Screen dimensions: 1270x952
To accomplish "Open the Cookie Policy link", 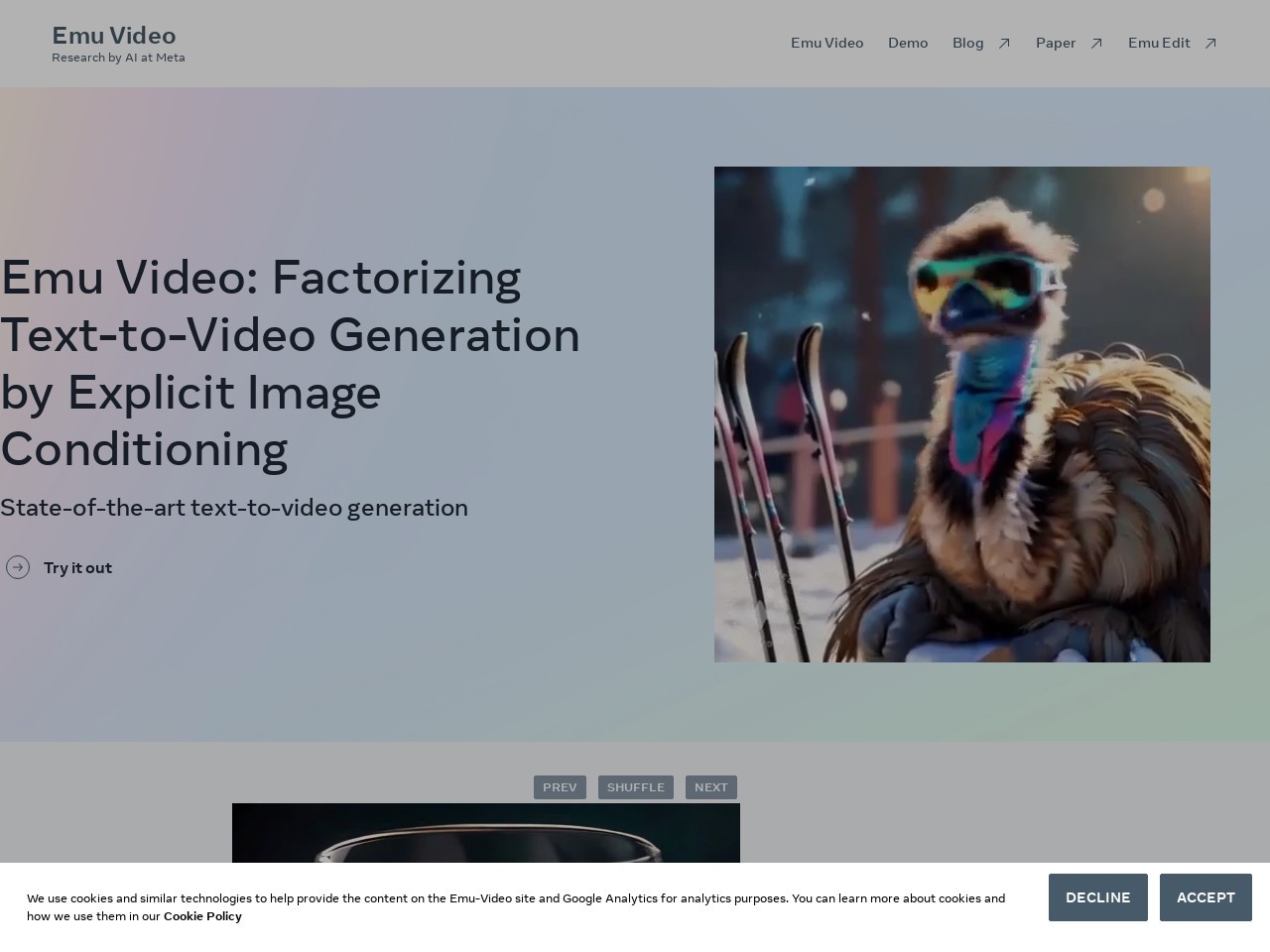I will point(202,916).
